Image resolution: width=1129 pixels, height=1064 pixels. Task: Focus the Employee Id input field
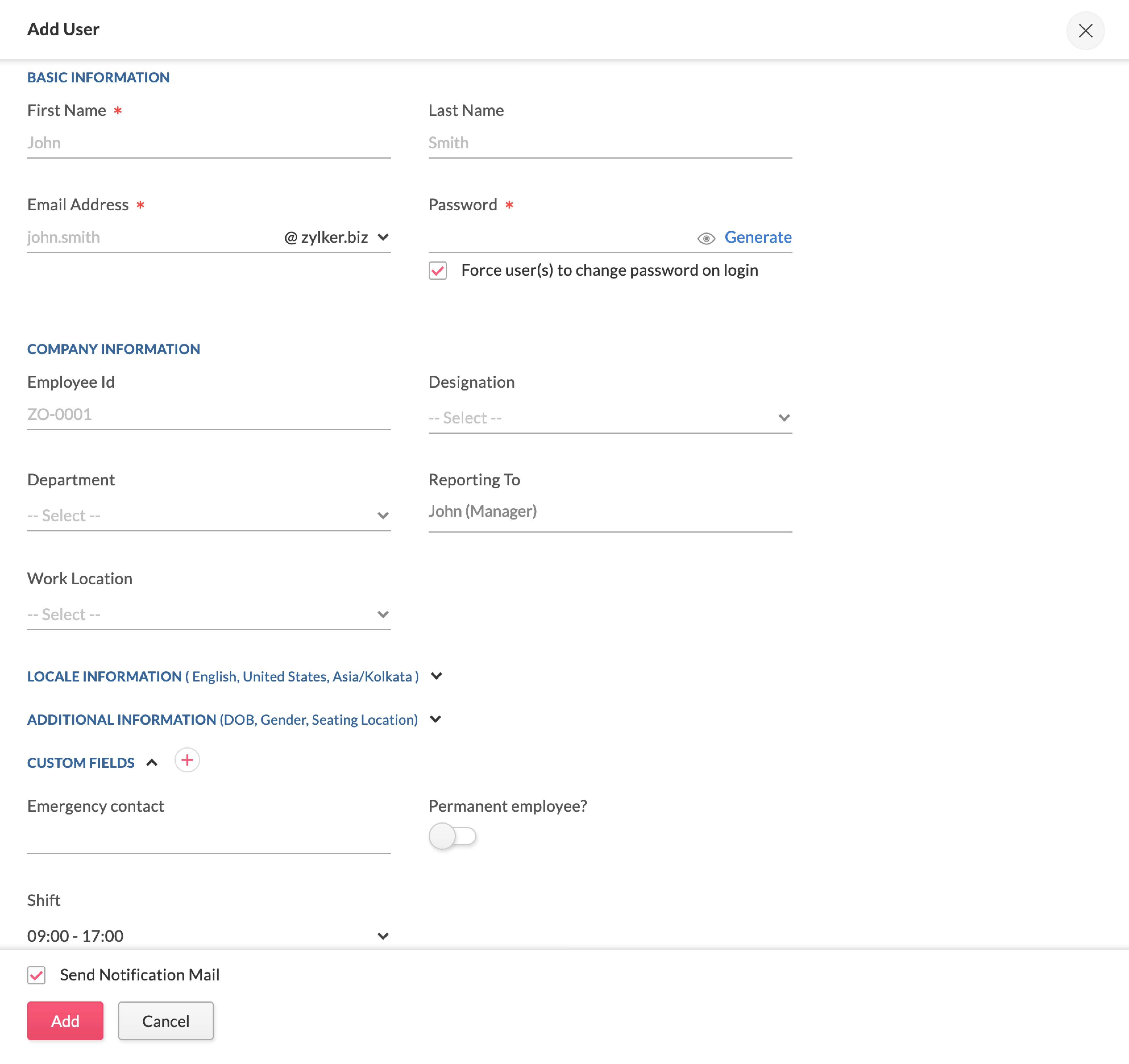pos(209,414)
